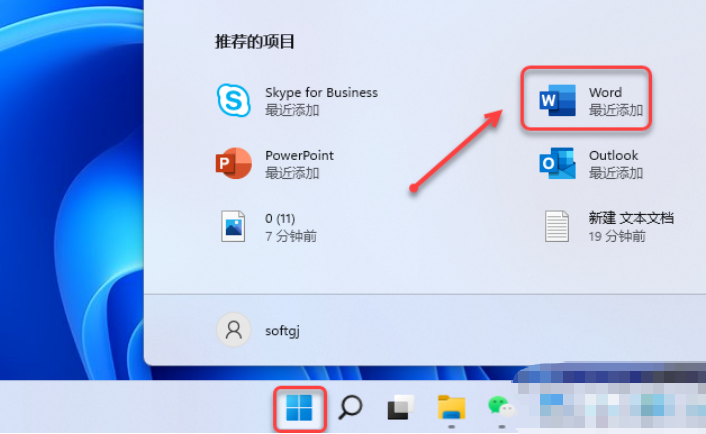
Task: Click the softgj user name text
Action: click(282, 331)
